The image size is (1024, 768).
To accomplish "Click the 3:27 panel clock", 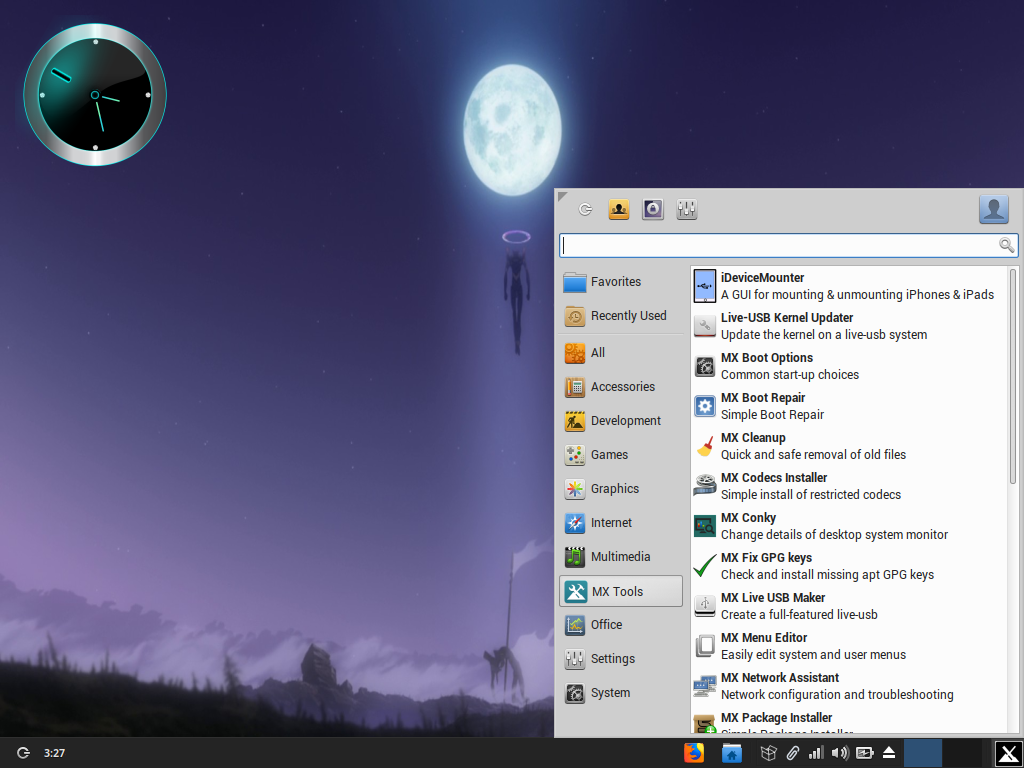I will pyautogui.click(x=54, y=753).
